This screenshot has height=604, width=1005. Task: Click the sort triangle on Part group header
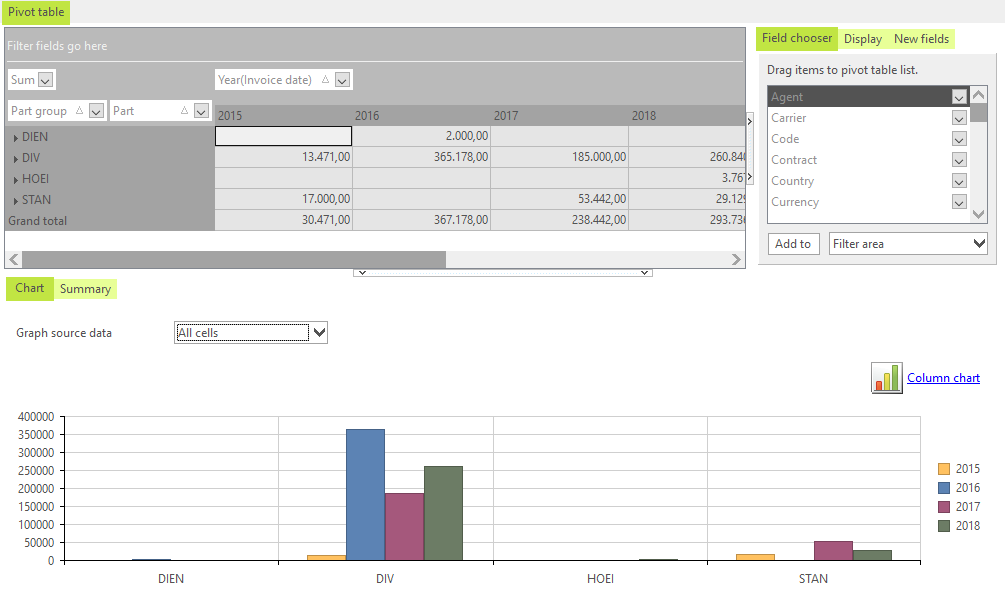tap(82, 110)
